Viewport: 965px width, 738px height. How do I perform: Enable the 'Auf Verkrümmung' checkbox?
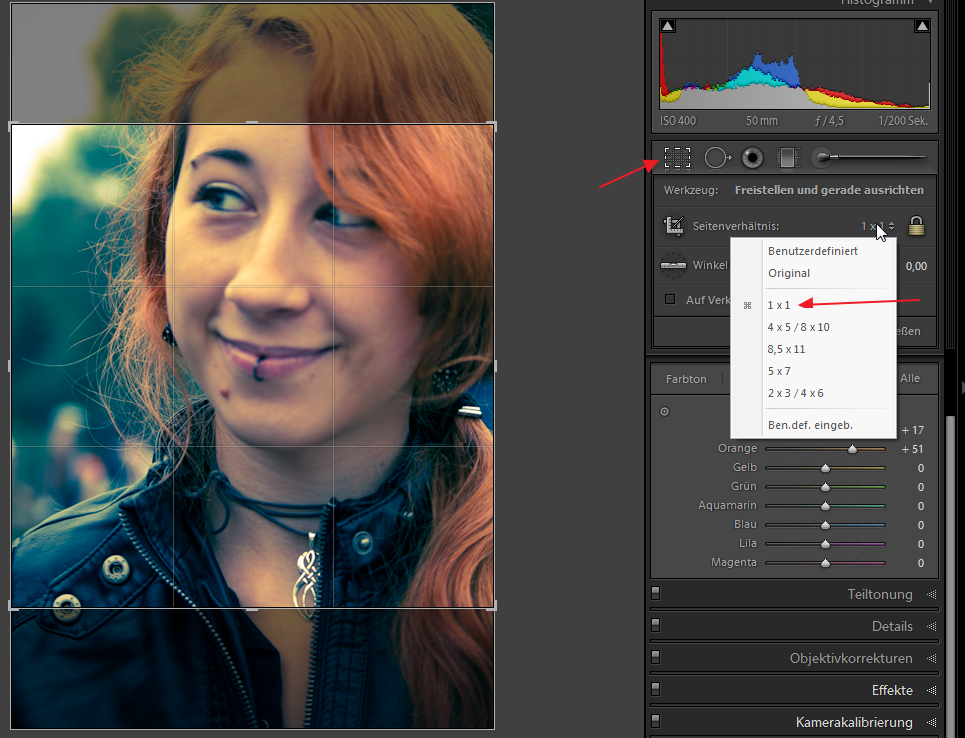pyautogui.click(x=670, y=299)
